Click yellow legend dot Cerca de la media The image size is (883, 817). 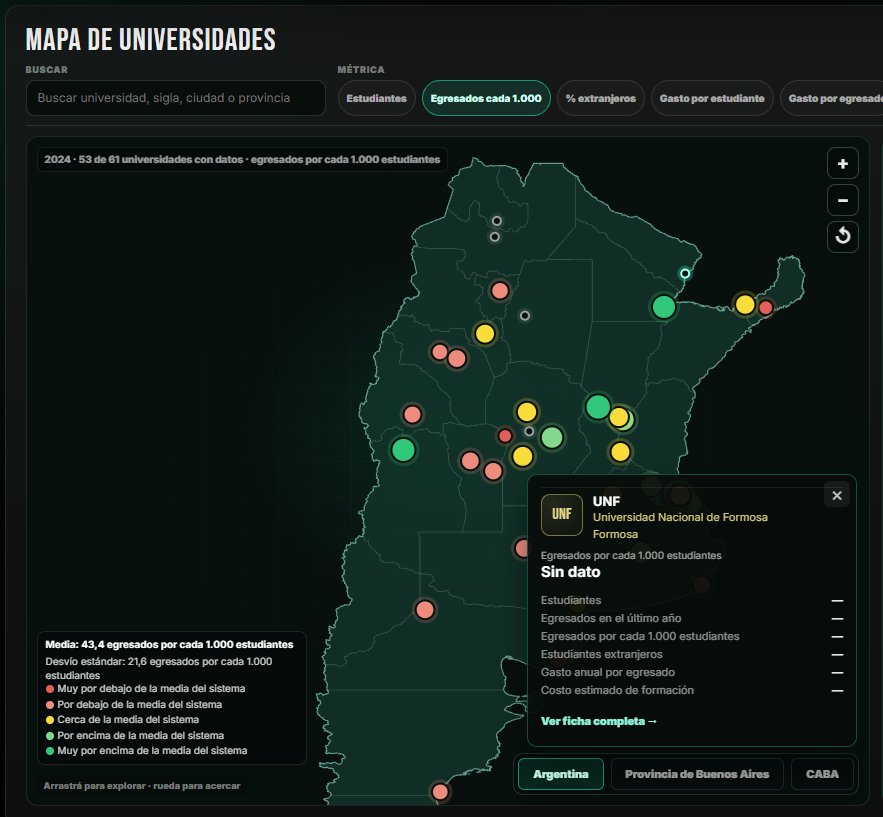click(x=50, y=720)
